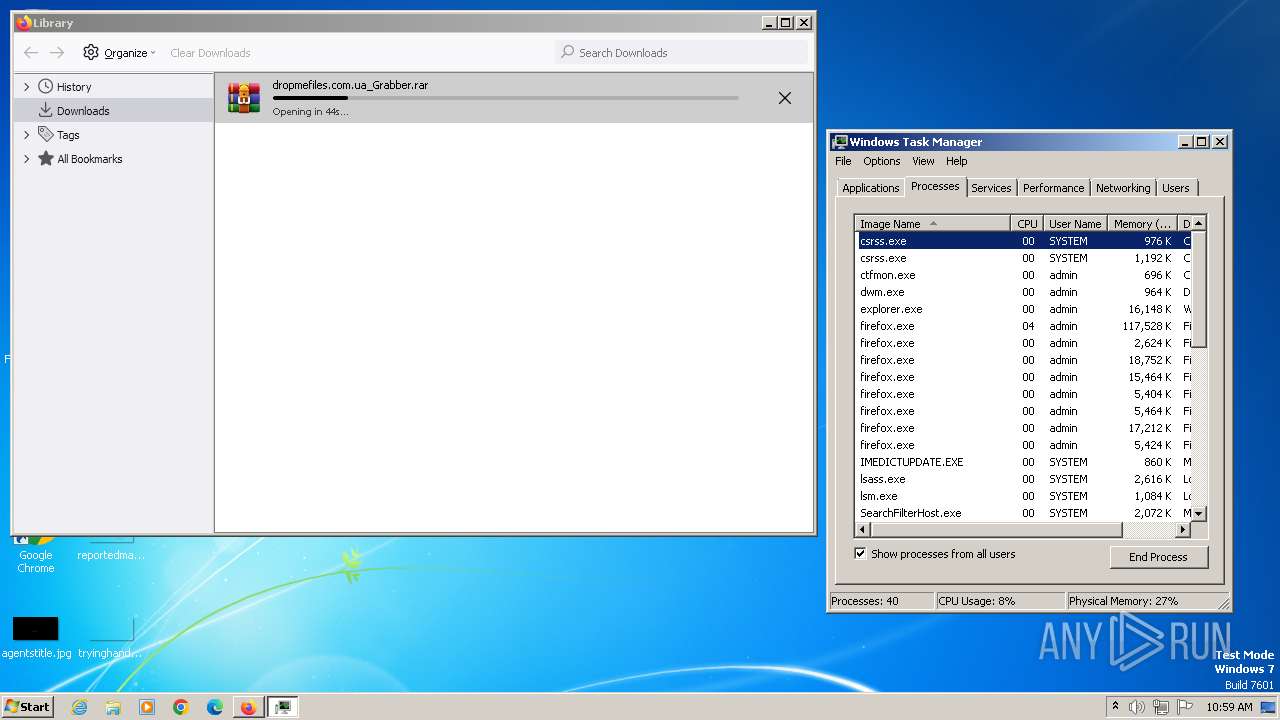Open the Options menu in Task Manager

click(x=881, y=161)
